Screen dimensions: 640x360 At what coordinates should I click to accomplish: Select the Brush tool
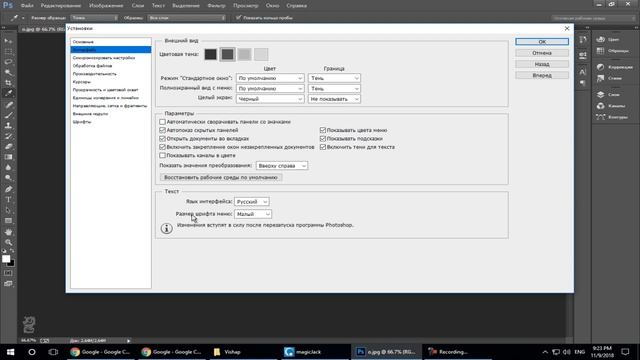[8, 115]
